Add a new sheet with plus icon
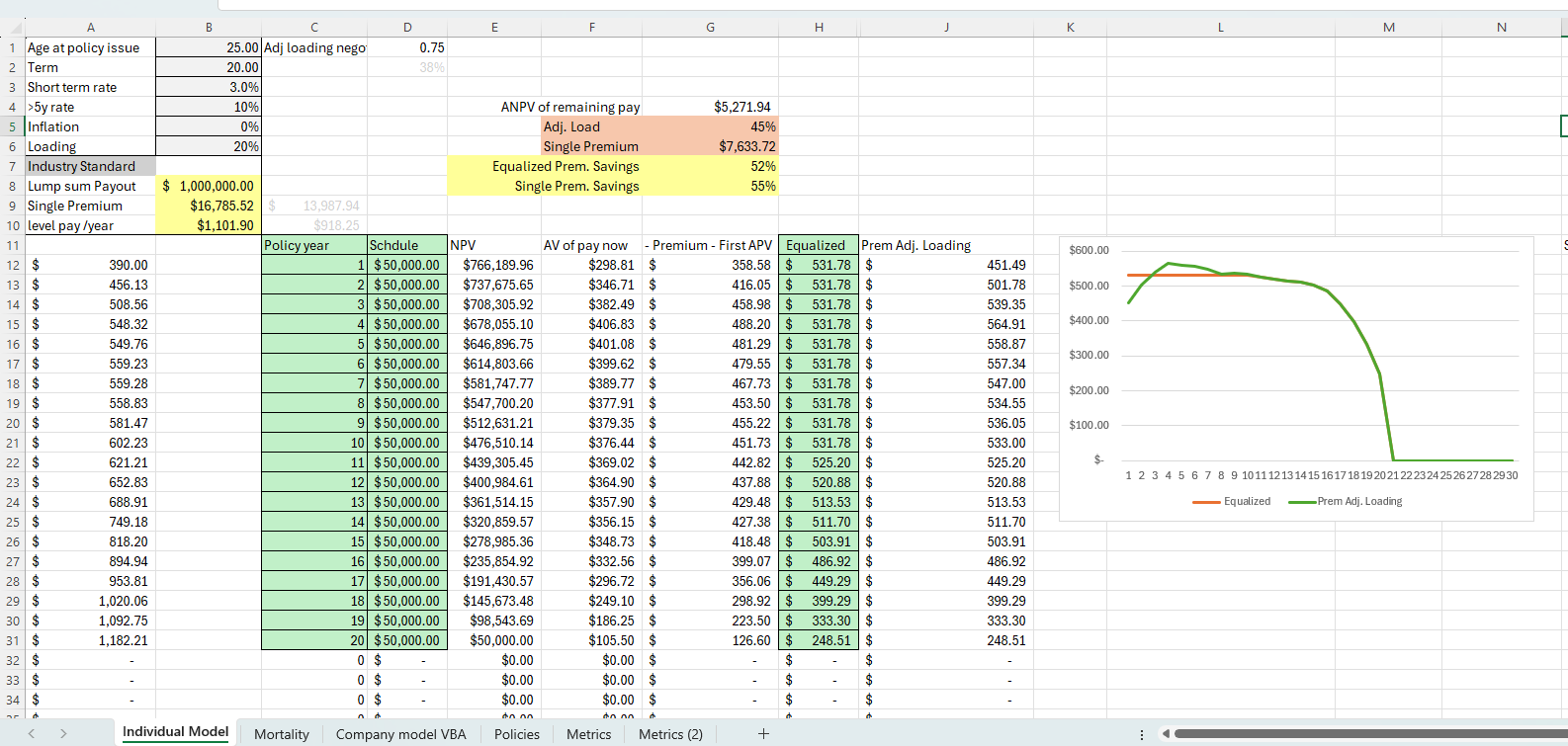 point(762,733)
